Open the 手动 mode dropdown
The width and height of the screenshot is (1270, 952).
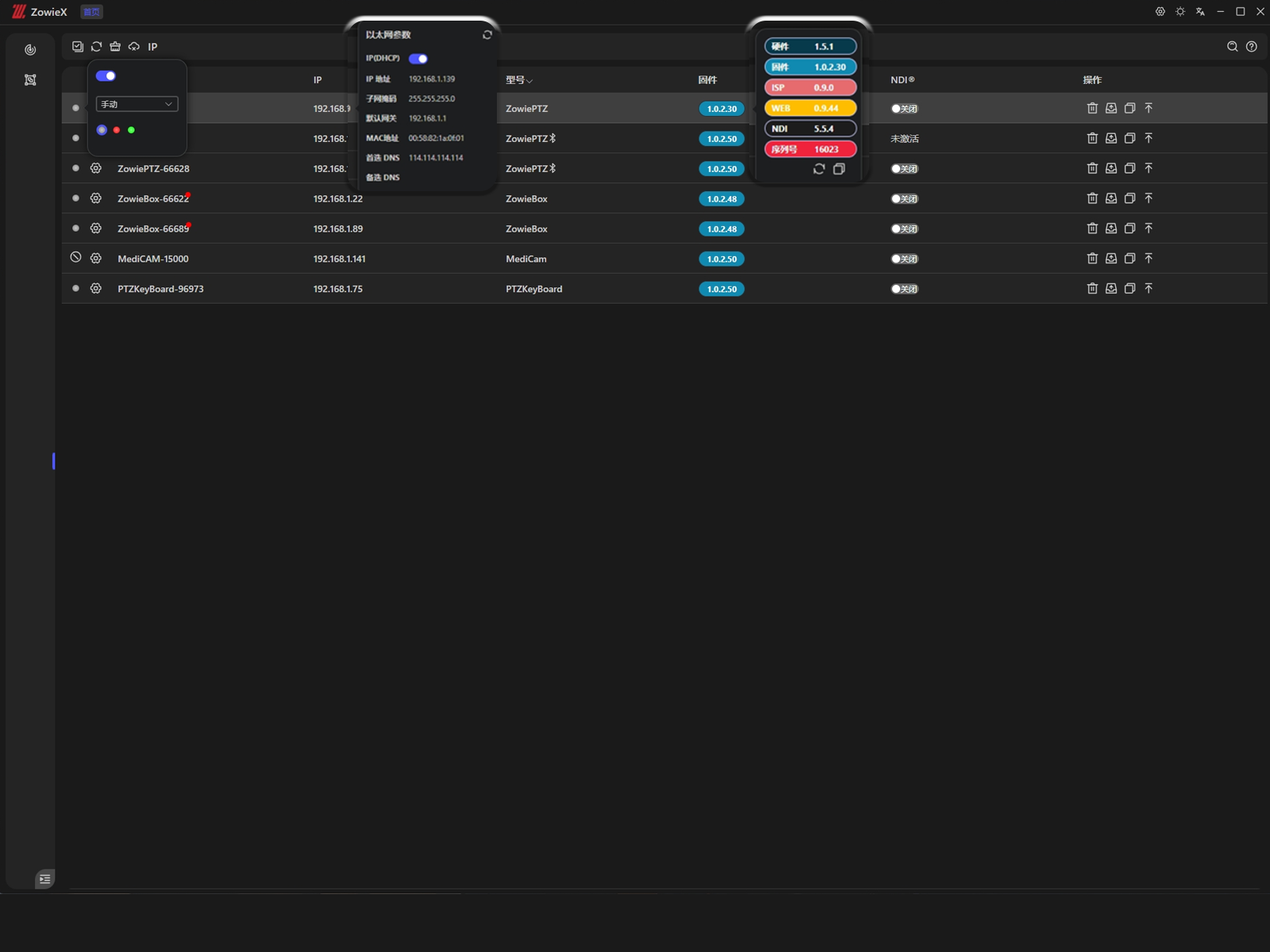coord(137,104)
